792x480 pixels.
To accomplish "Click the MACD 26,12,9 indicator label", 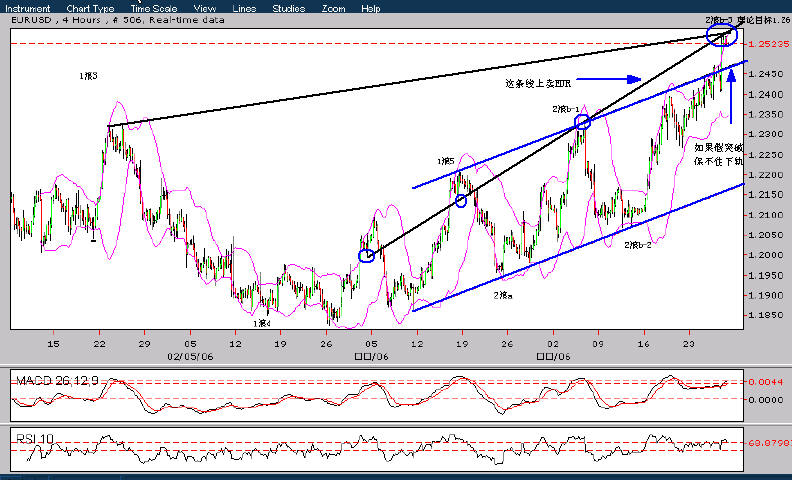I will coord(58,380).
